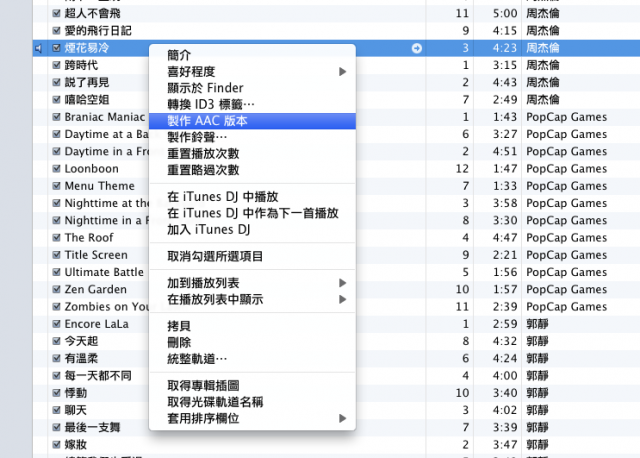This screenshot has height=458, width=640.
Task: Uncheck the 超人不會飛 song checkbox
Action: click(57, 13)
